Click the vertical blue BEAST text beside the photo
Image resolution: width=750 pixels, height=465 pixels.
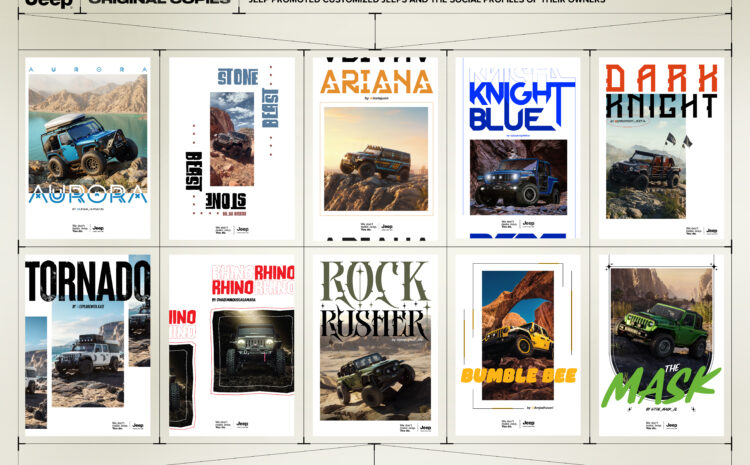coord(270,107)
